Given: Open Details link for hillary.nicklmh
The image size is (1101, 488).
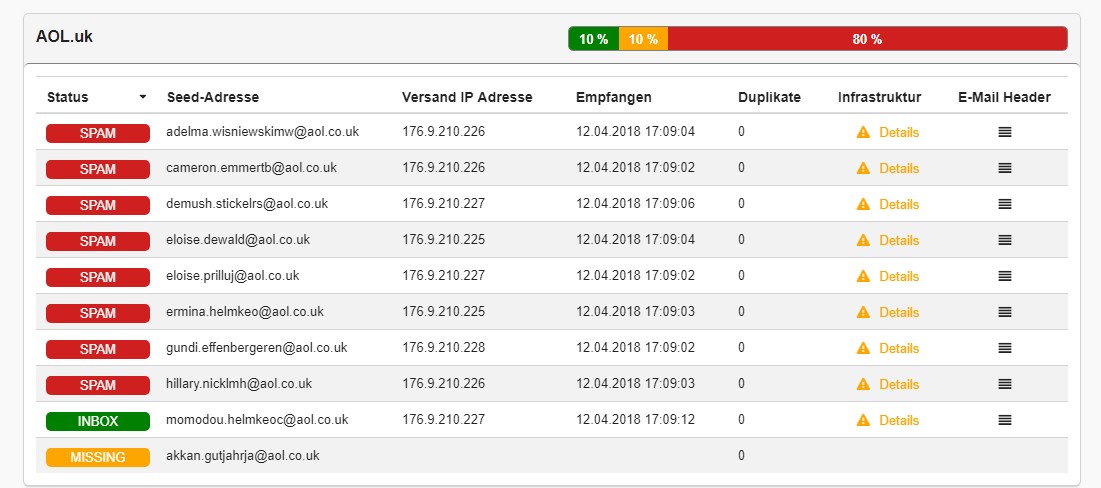Looking at the screenshot, I should pyautogui.click(x=899, y=384).
